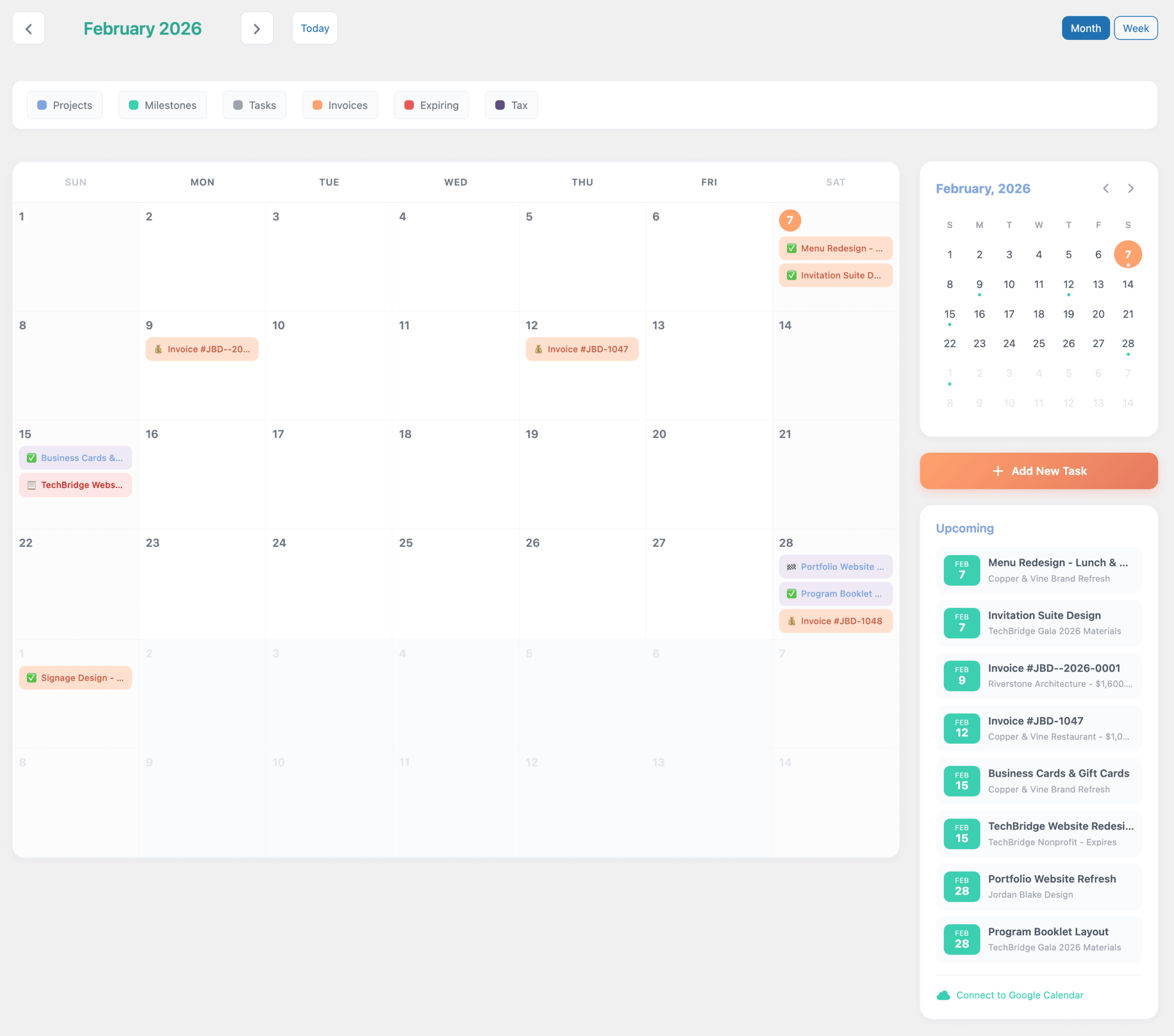Advance to next month using right chevron

tap(257, 28)
